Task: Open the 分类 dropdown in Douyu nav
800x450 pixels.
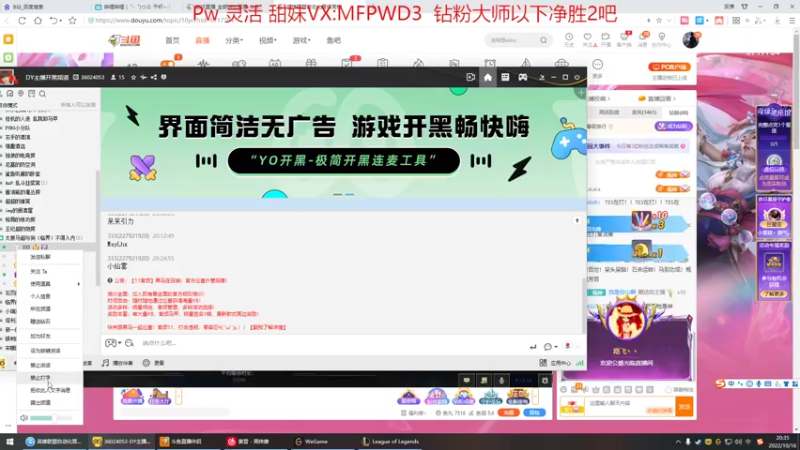Action: point(234,40)
